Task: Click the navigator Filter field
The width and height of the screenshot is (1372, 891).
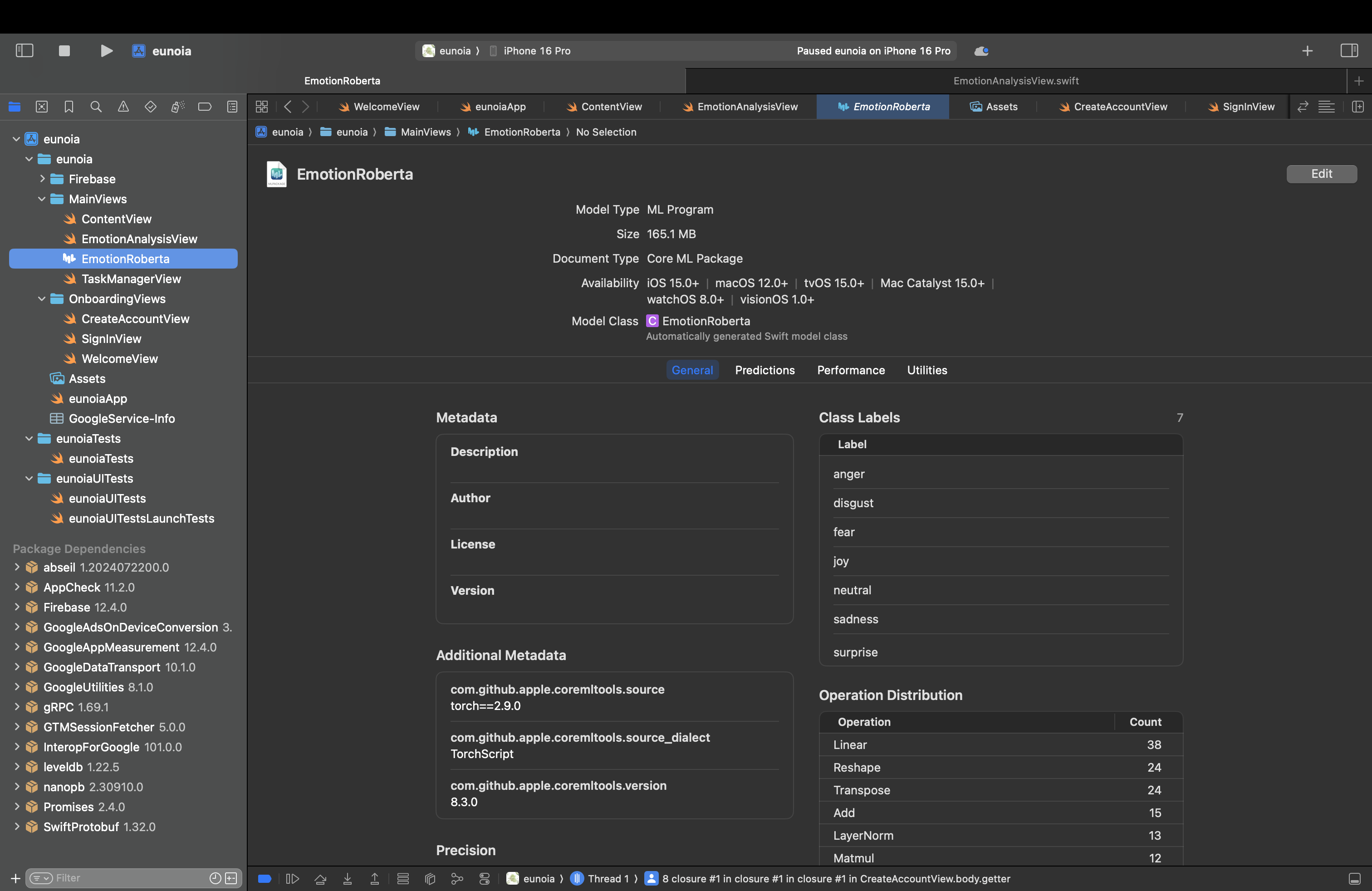Action: coord(127,878)
